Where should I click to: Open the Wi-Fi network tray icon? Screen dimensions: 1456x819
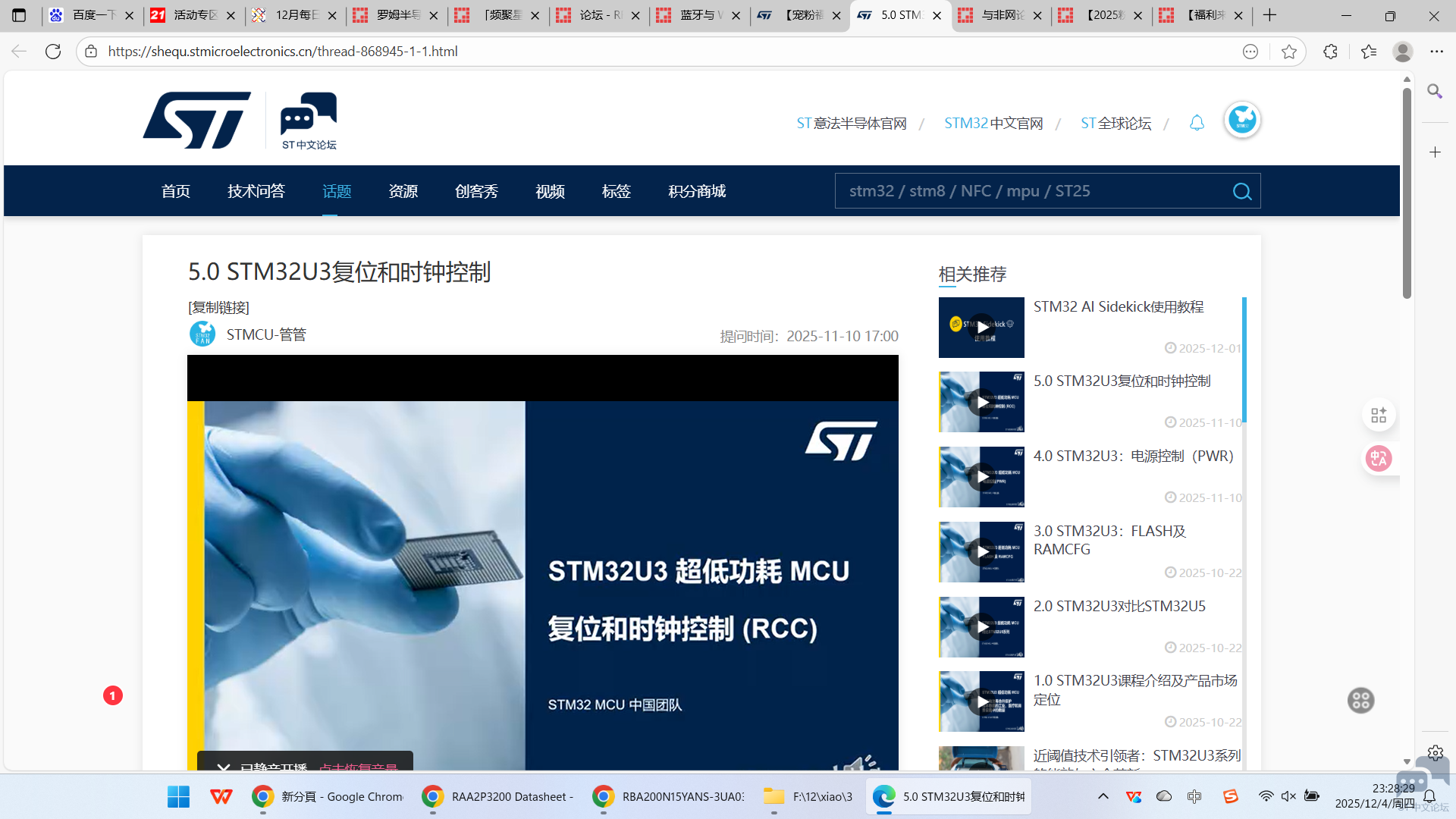1266,796
